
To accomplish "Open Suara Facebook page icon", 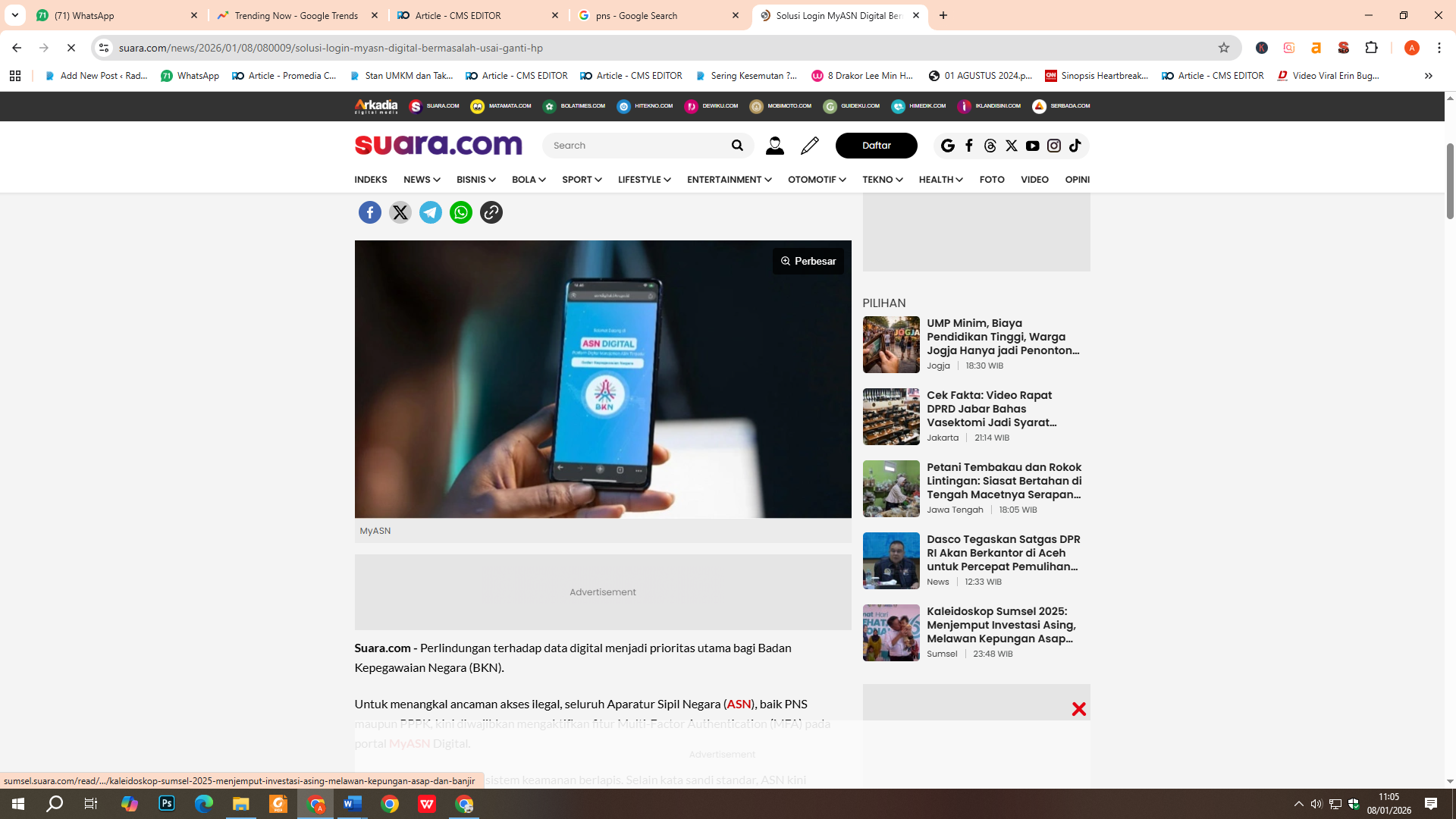I will 969,146.
